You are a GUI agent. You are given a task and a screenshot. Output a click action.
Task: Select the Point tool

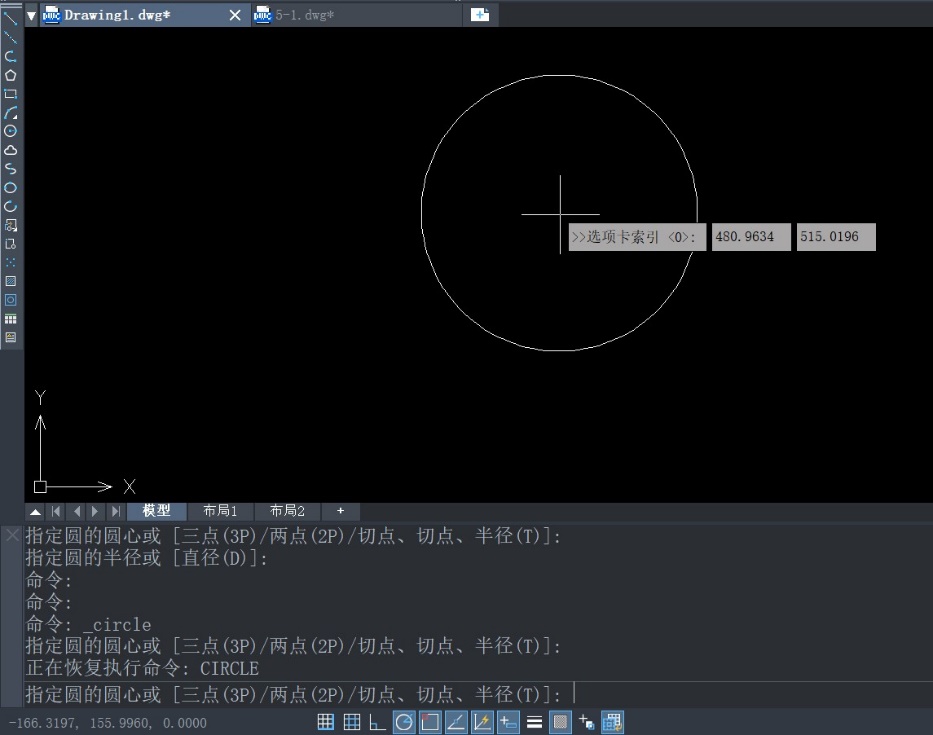(x=11, y=262)
